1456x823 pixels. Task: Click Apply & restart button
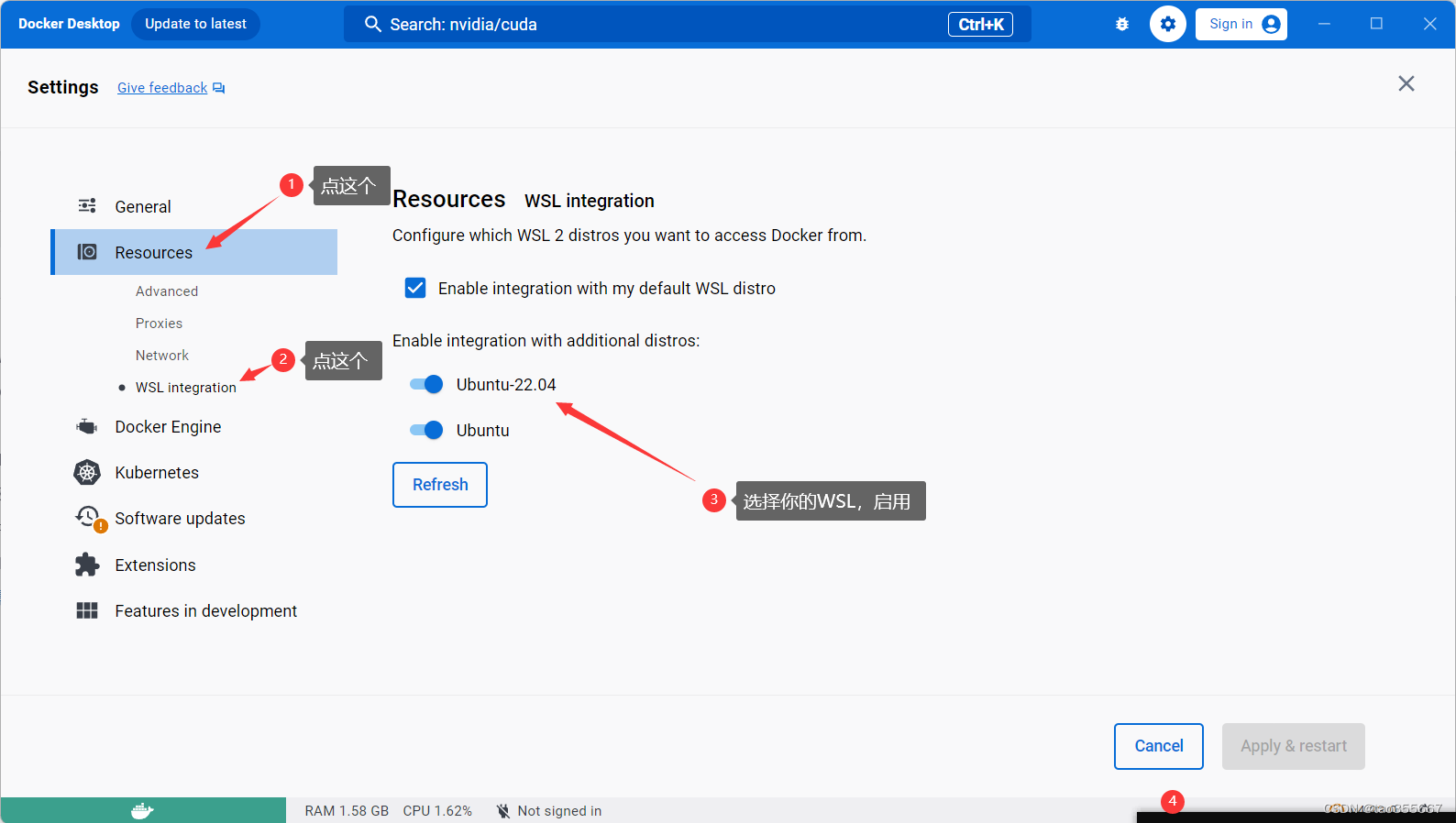[1294, 746]
